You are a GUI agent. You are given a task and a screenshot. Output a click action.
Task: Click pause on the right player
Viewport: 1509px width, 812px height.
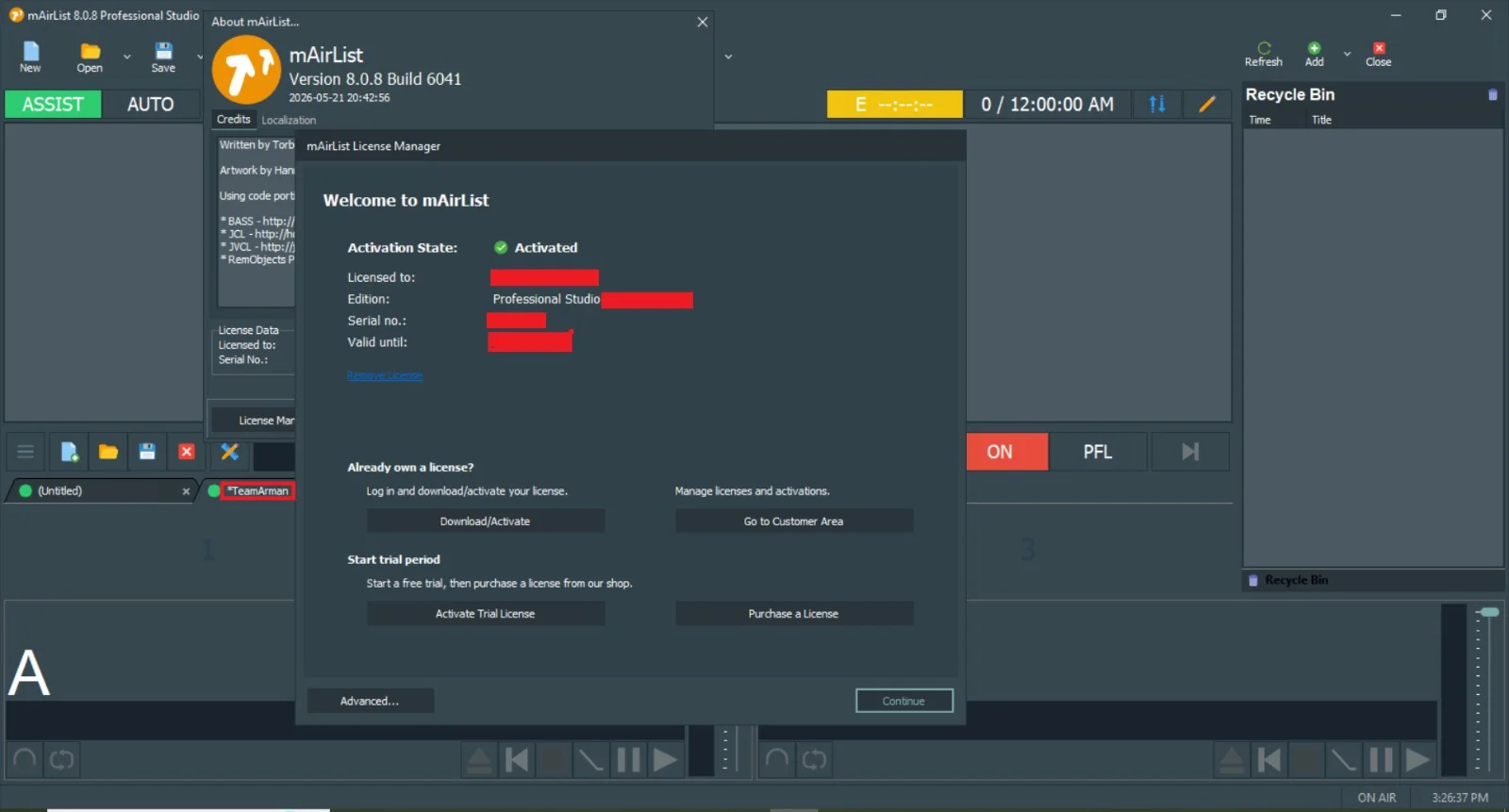tap(1381, 760)
